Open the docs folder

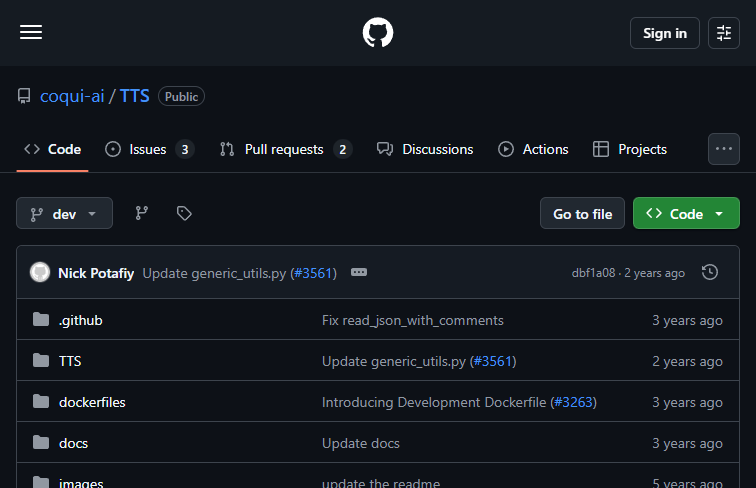[73, 444]
